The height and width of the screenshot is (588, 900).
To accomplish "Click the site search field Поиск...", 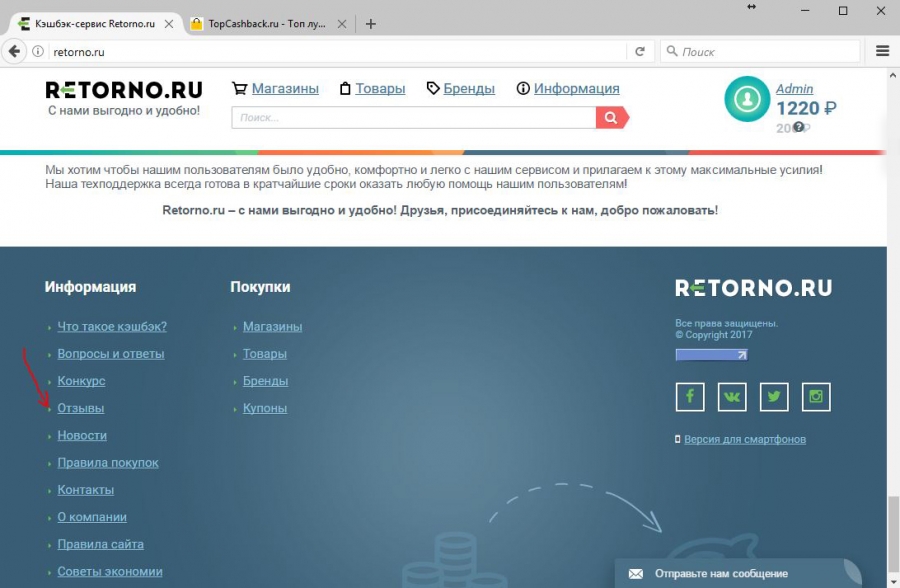I will click(413, 118).
